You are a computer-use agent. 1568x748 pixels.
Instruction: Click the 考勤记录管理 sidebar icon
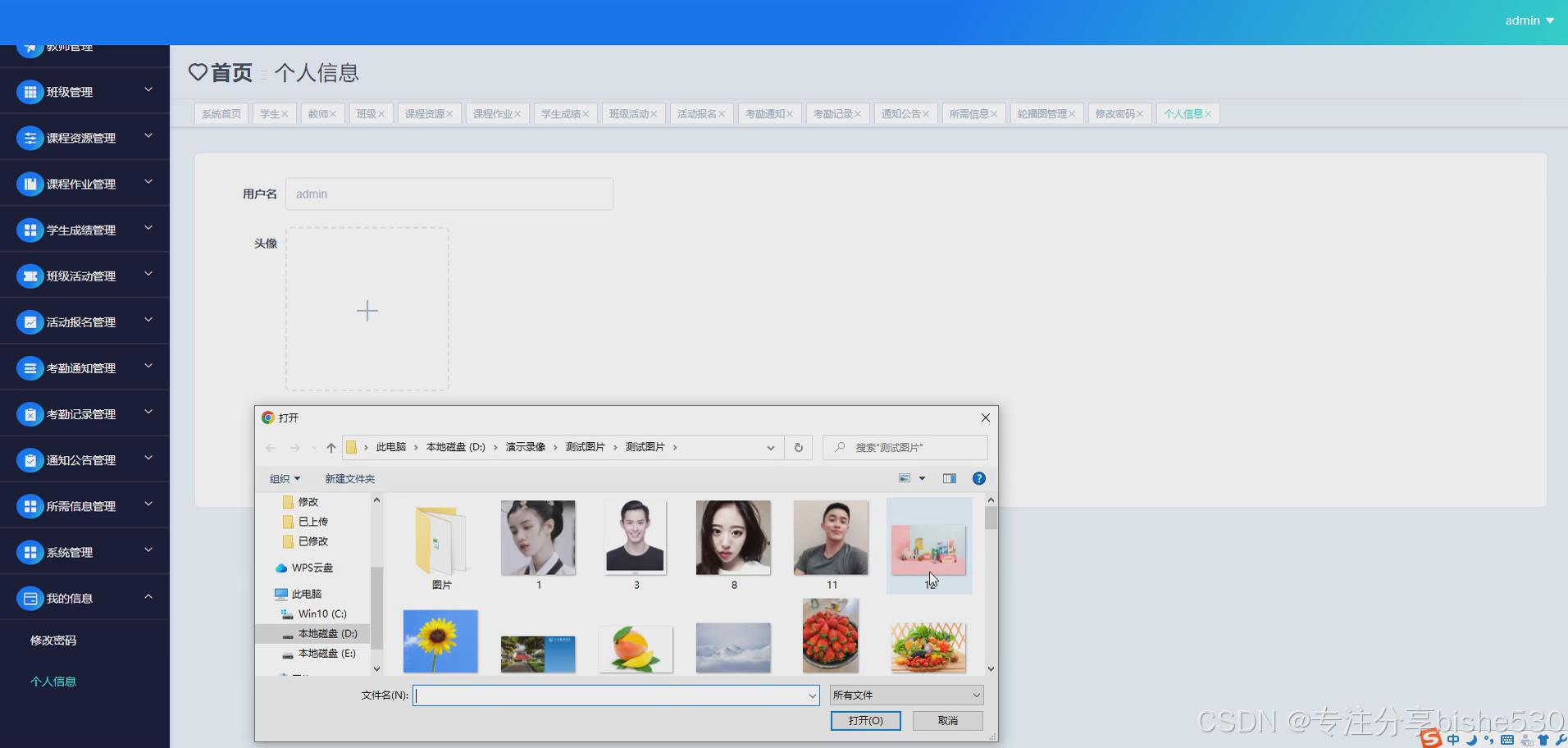tap(30, 414)
